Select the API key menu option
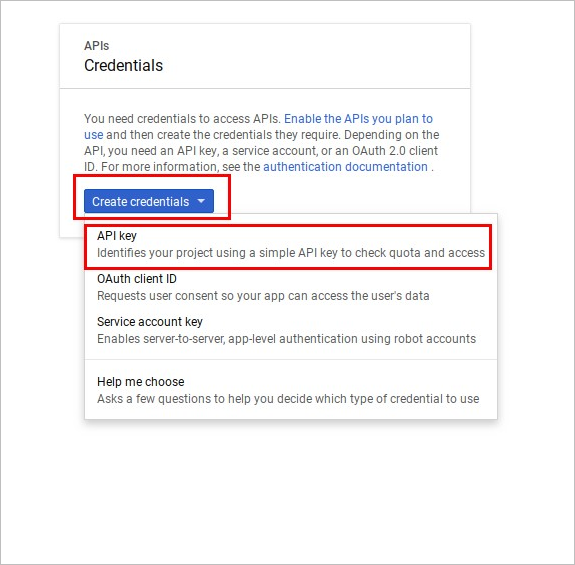The height and width of the screenshot is (565, 575). [291, 244]
